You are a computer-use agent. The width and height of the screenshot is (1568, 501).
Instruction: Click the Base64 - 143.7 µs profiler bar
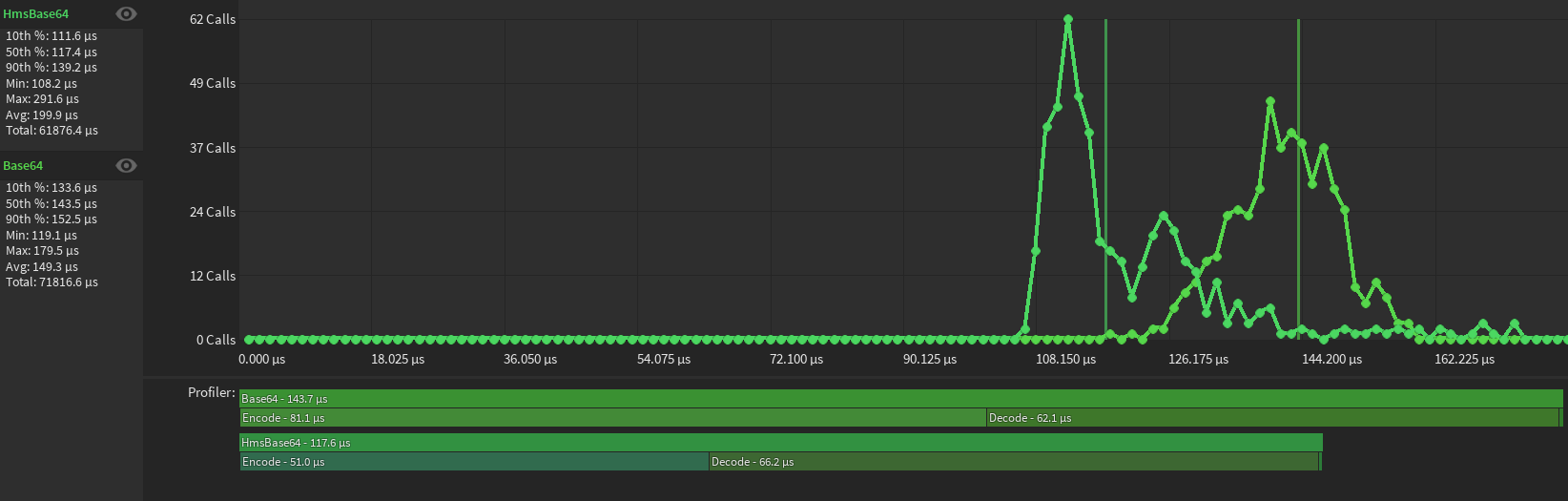tap(901, 399)
